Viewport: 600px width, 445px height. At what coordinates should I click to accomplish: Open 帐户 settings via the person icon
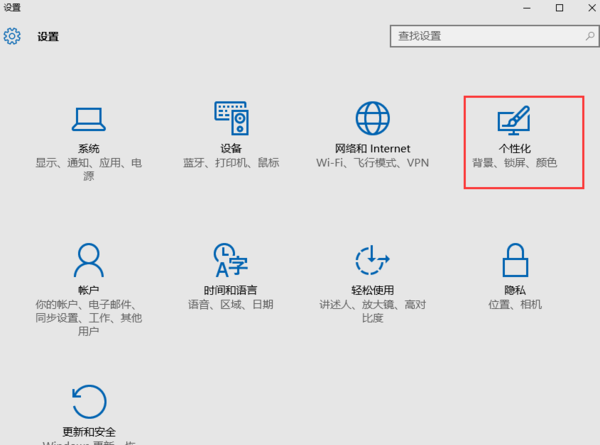point(89,261)
